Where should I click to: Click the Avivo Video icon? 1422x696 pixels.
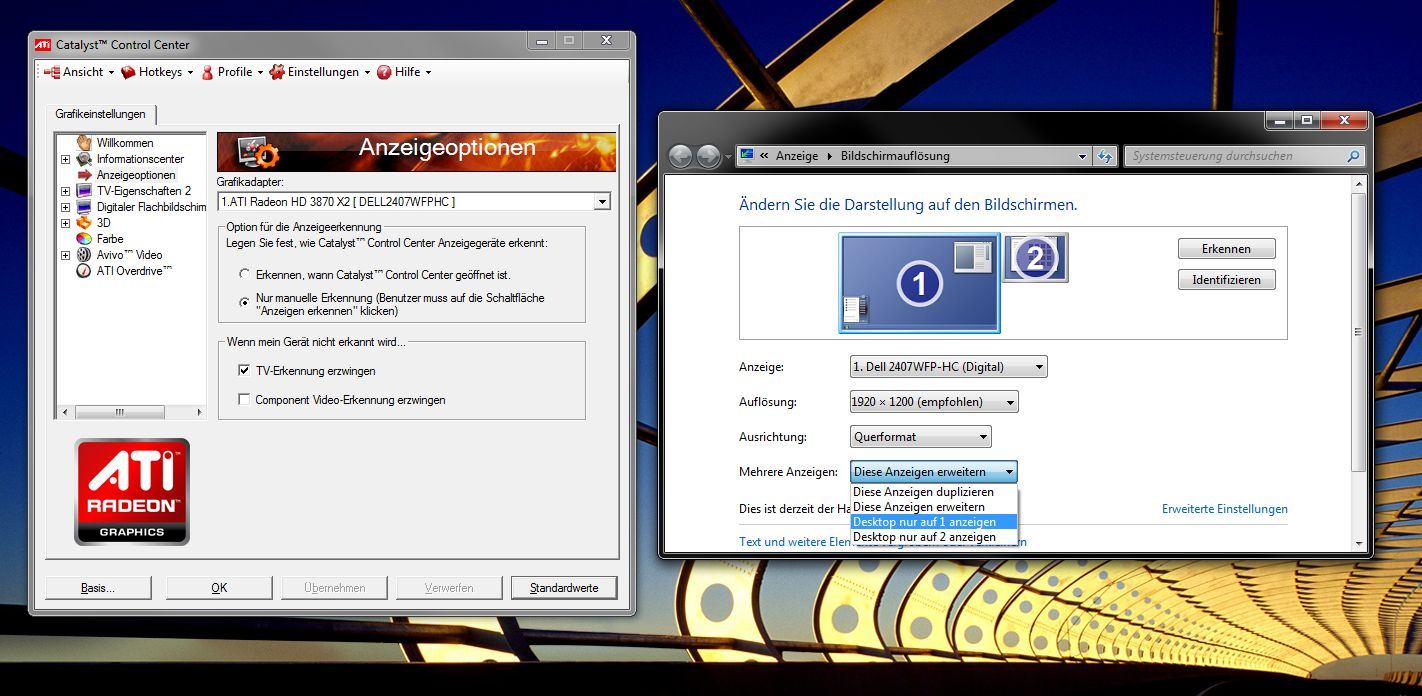tap(85, 255)
